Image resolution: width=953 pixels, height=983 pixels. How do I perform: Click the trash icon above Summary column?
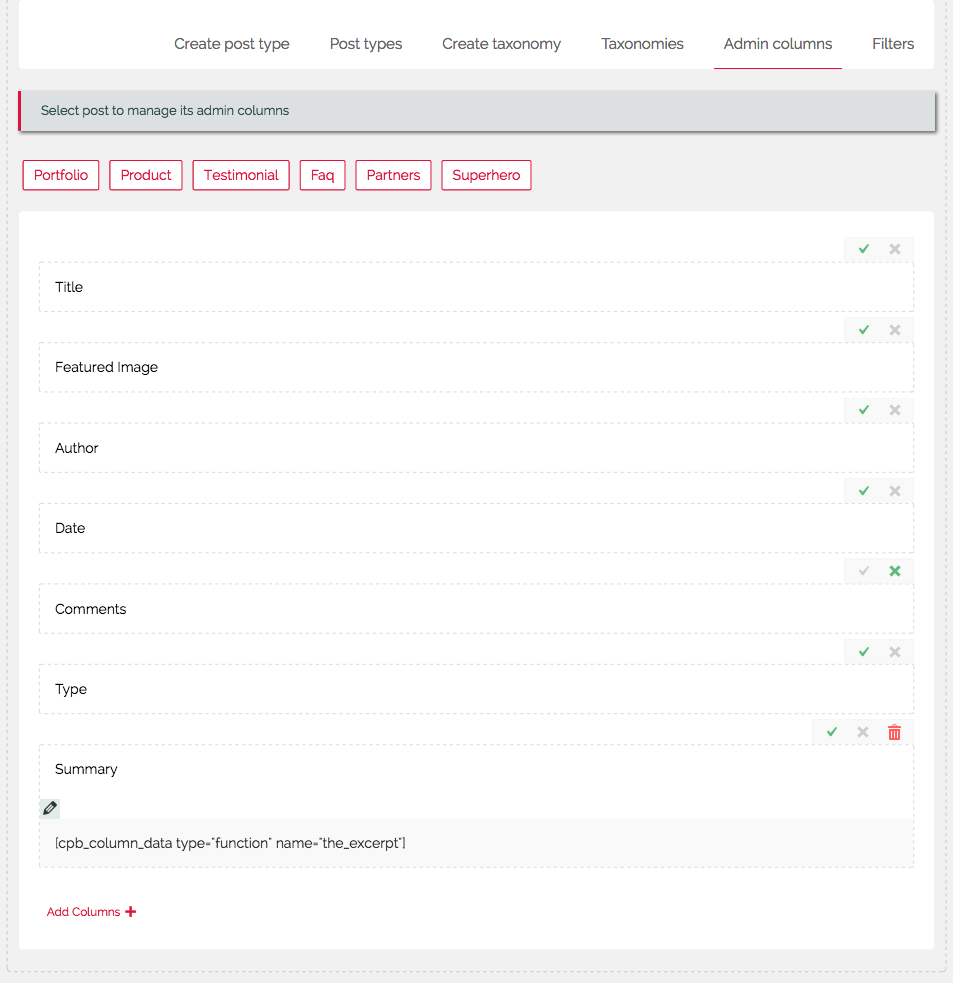coord(894,732)
